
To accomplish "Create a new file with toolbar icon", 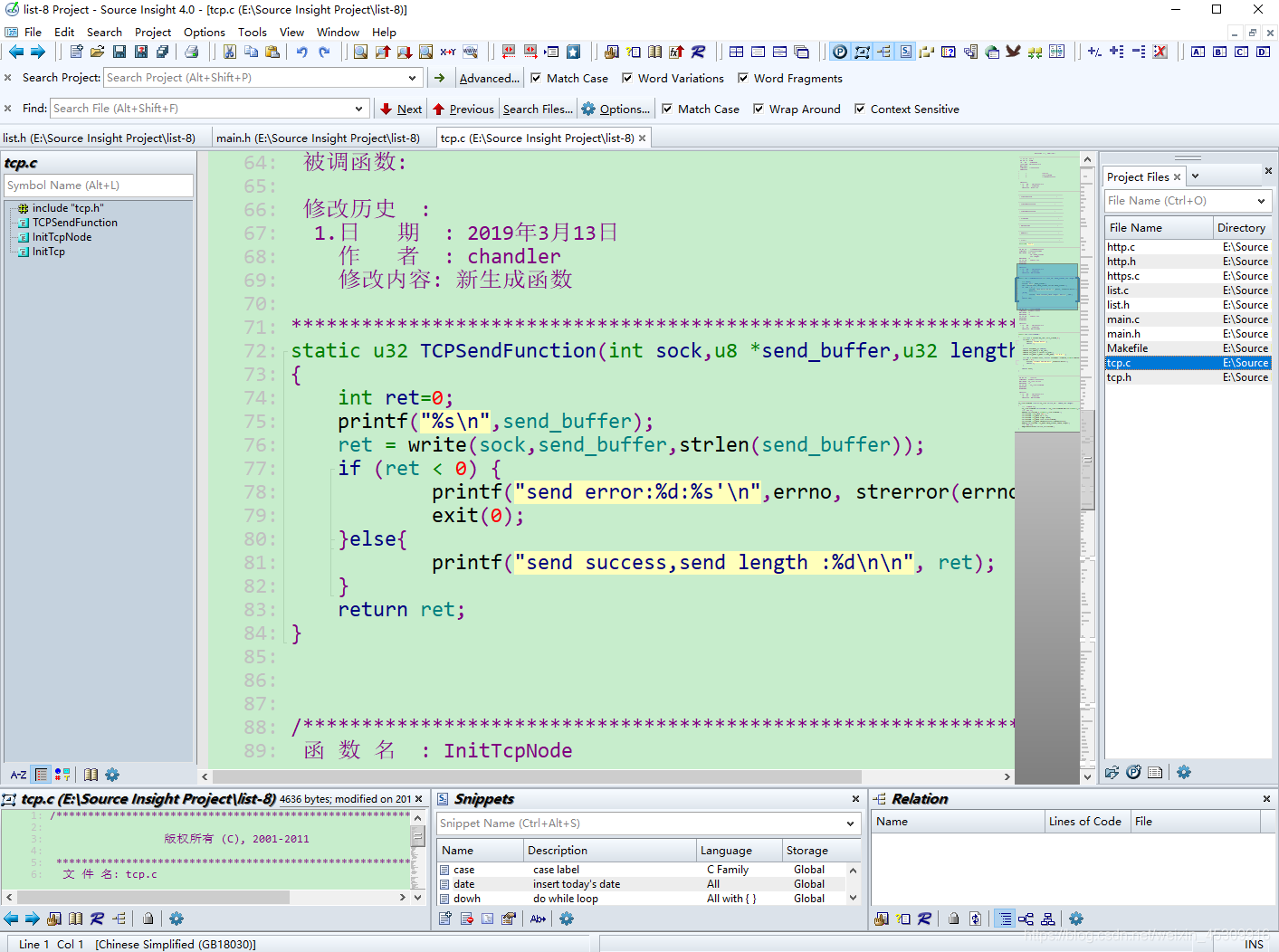I will click(76, 52).
